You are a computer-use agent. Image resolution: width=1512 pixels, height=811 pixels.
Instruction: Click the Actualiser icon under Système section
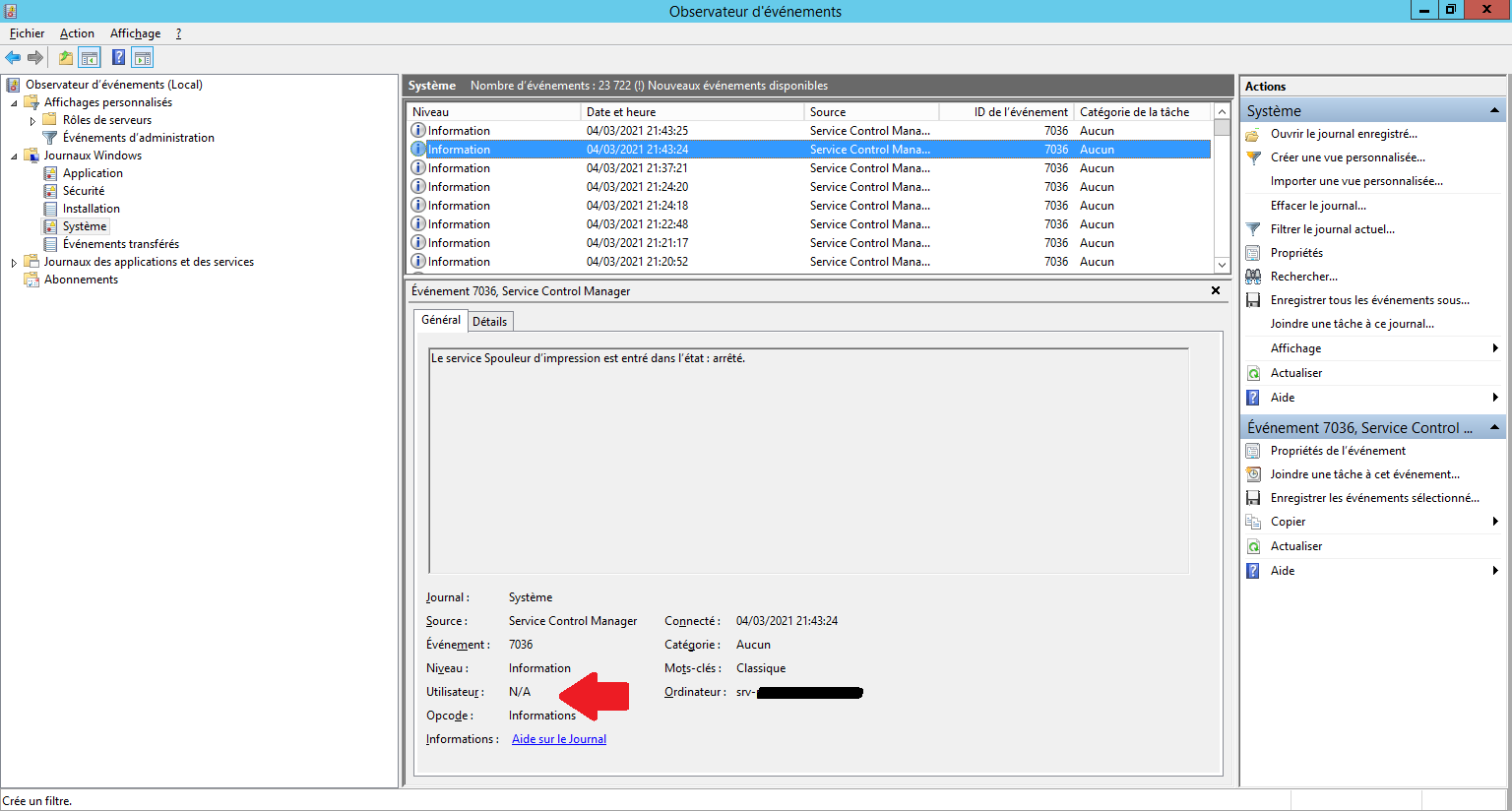click(x=1253, y=373)
